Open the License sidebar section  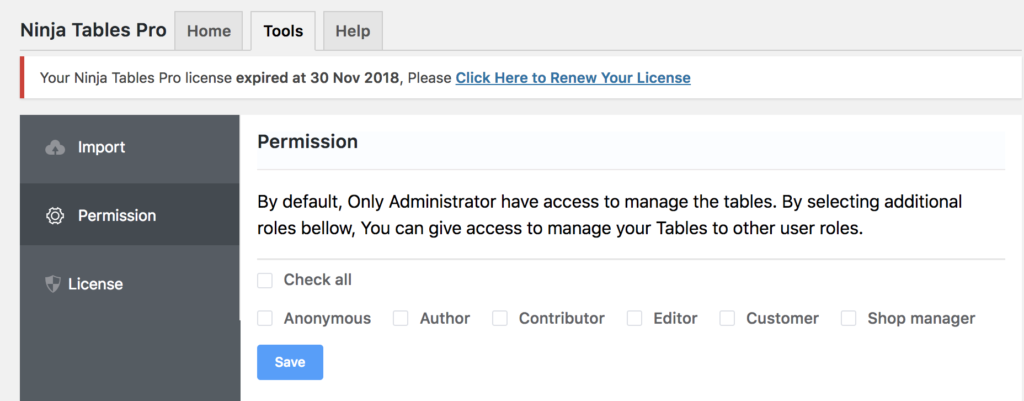pyautogui.click(x=130, y=284)
